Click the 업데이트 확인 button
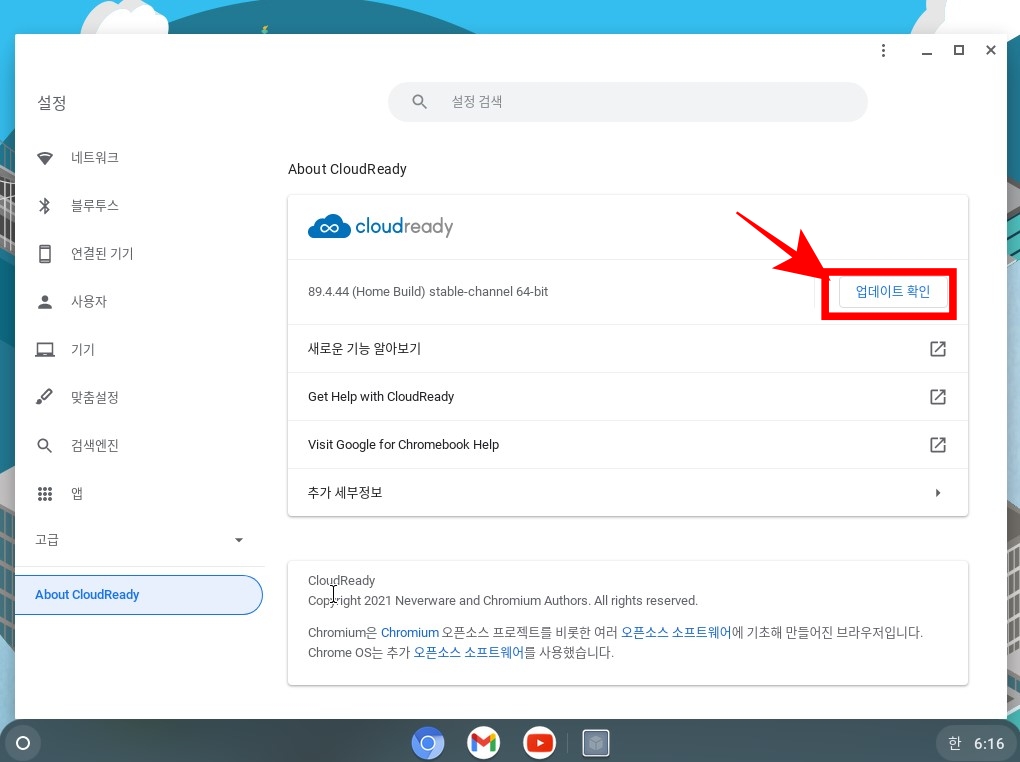Image resolution: width=1020 pixels, height=762 pixels. (x=892, y=292)
